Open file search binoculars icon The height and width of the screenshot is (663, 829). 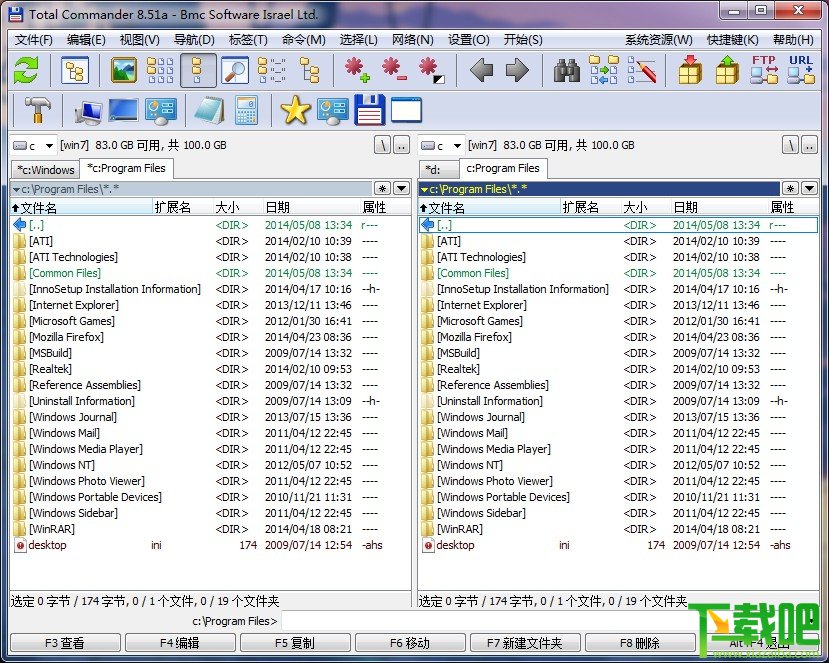pyautogui.click(x=567, y=70)
